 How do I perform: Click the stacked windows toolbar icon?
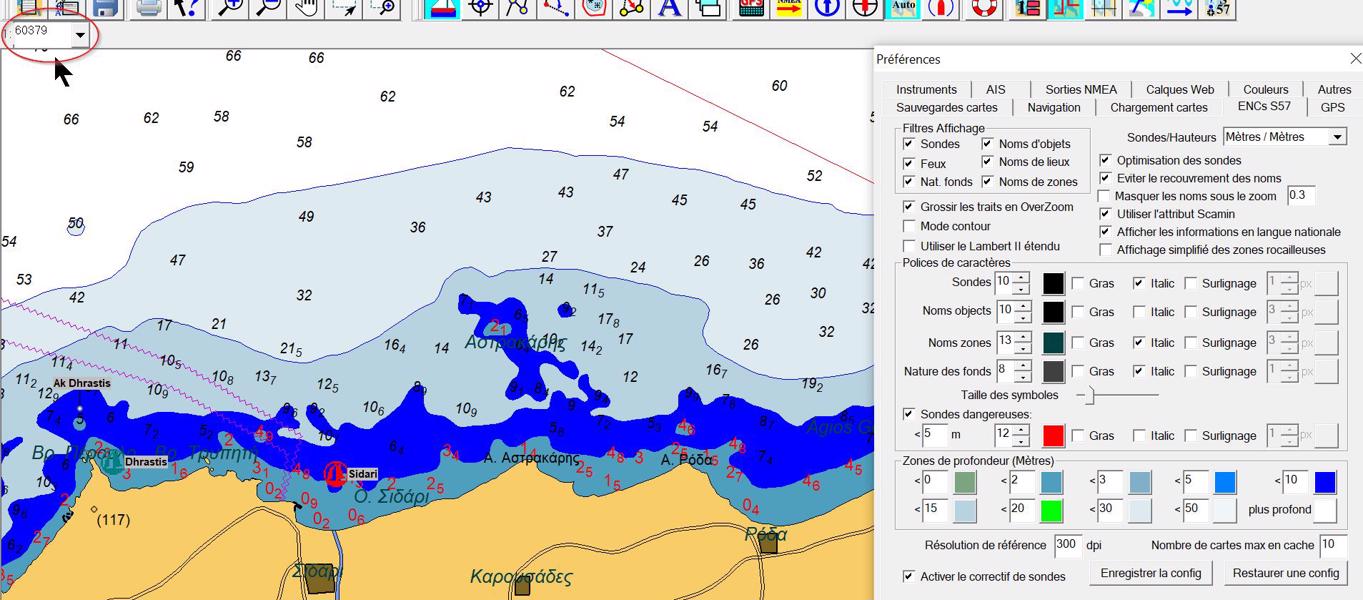pos(708,8)
